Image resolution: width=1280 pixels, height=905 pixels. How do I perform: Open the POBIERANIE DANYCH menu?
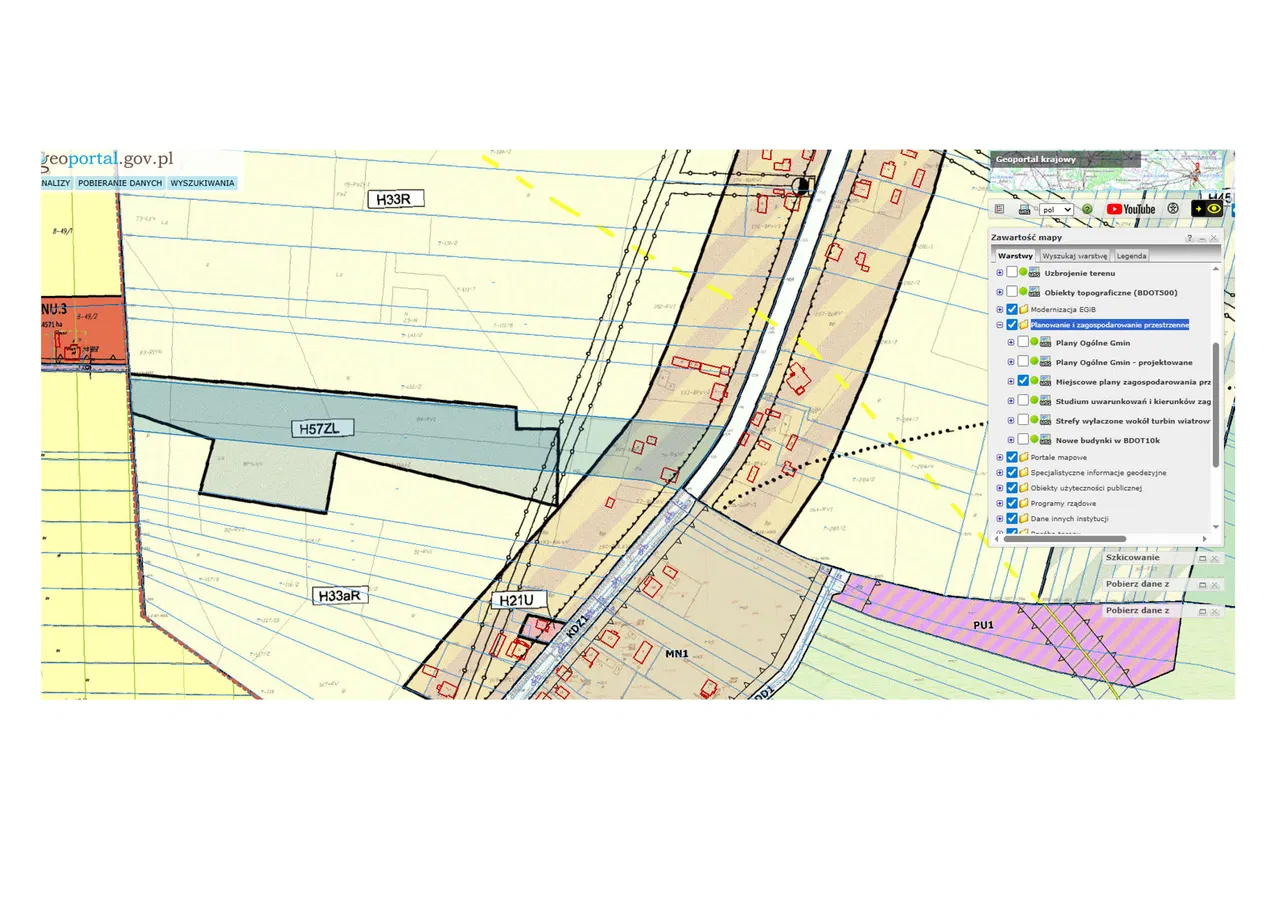point(120,183)
